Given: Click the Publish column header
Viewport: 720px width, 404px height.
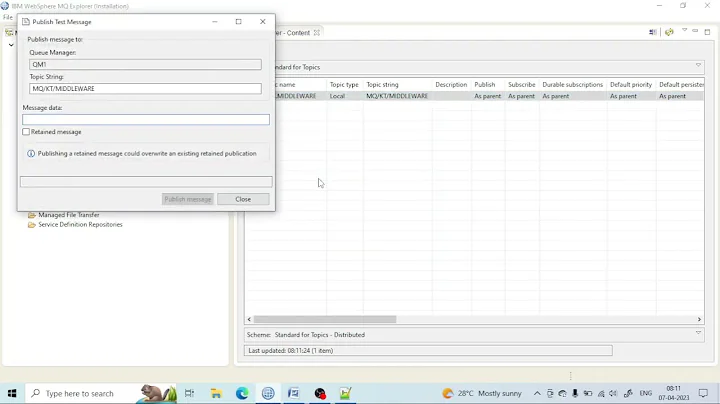Looking at the screenshot, I should point(485,85).
